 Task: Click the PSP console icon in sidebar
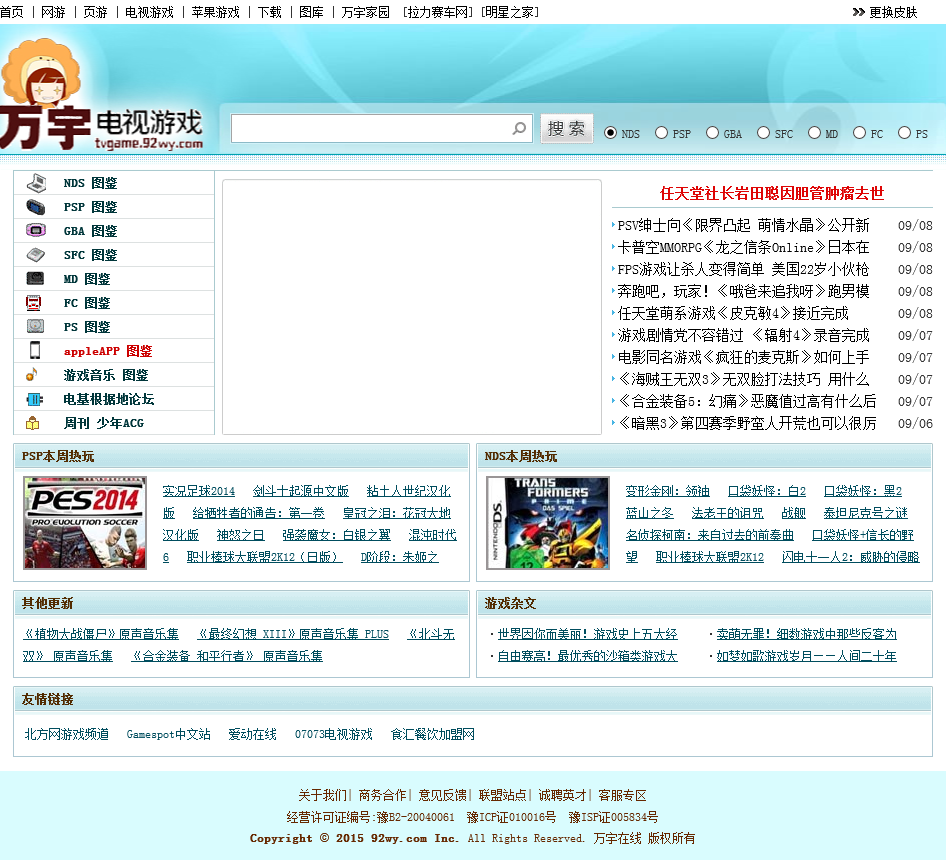pyautogui.click(x=36, y=207)
